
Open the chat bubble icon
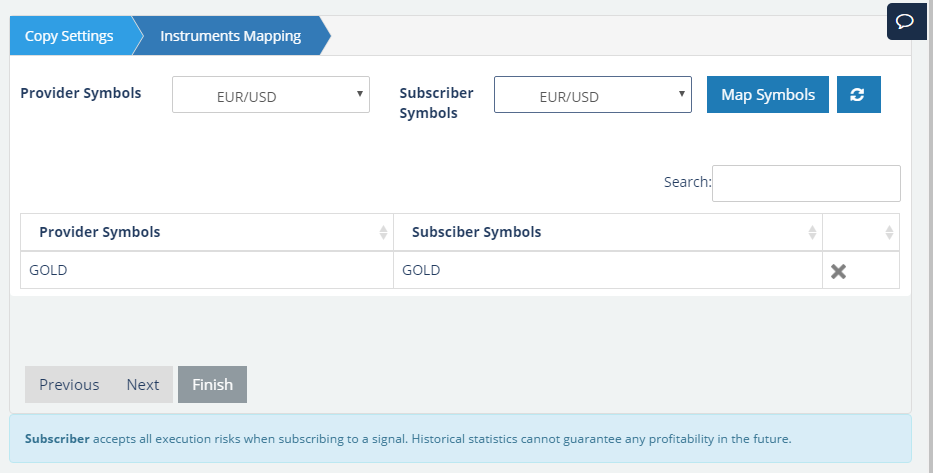(x=905, y=22)
